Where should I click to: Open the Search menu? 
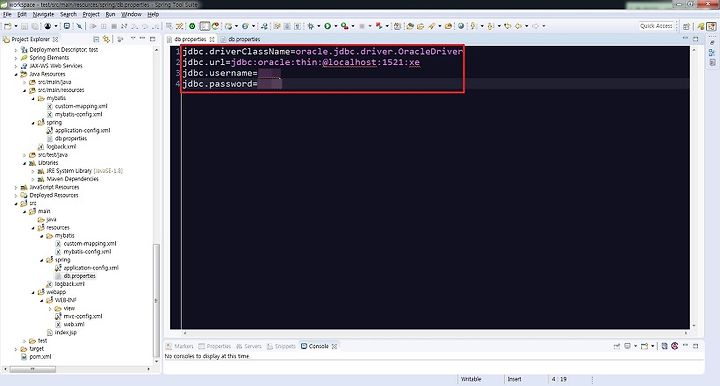68,14
